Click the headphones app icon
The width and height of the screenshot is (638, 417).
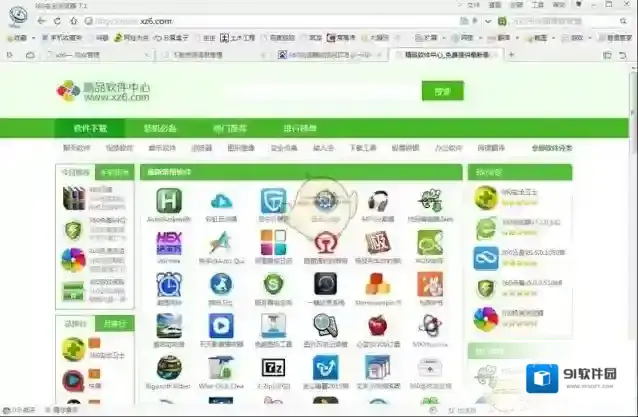(377, 200)
